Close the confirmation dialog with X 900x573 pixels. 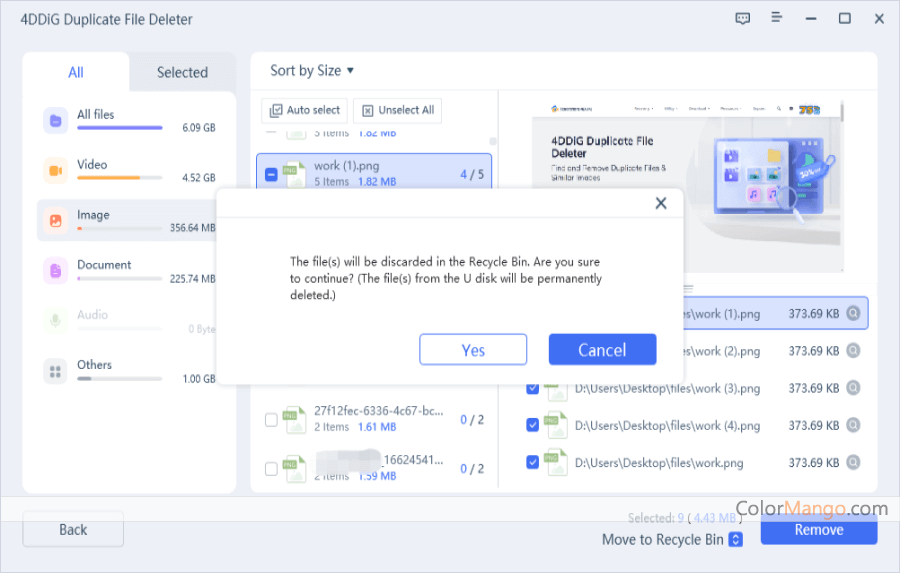(660, 203)
